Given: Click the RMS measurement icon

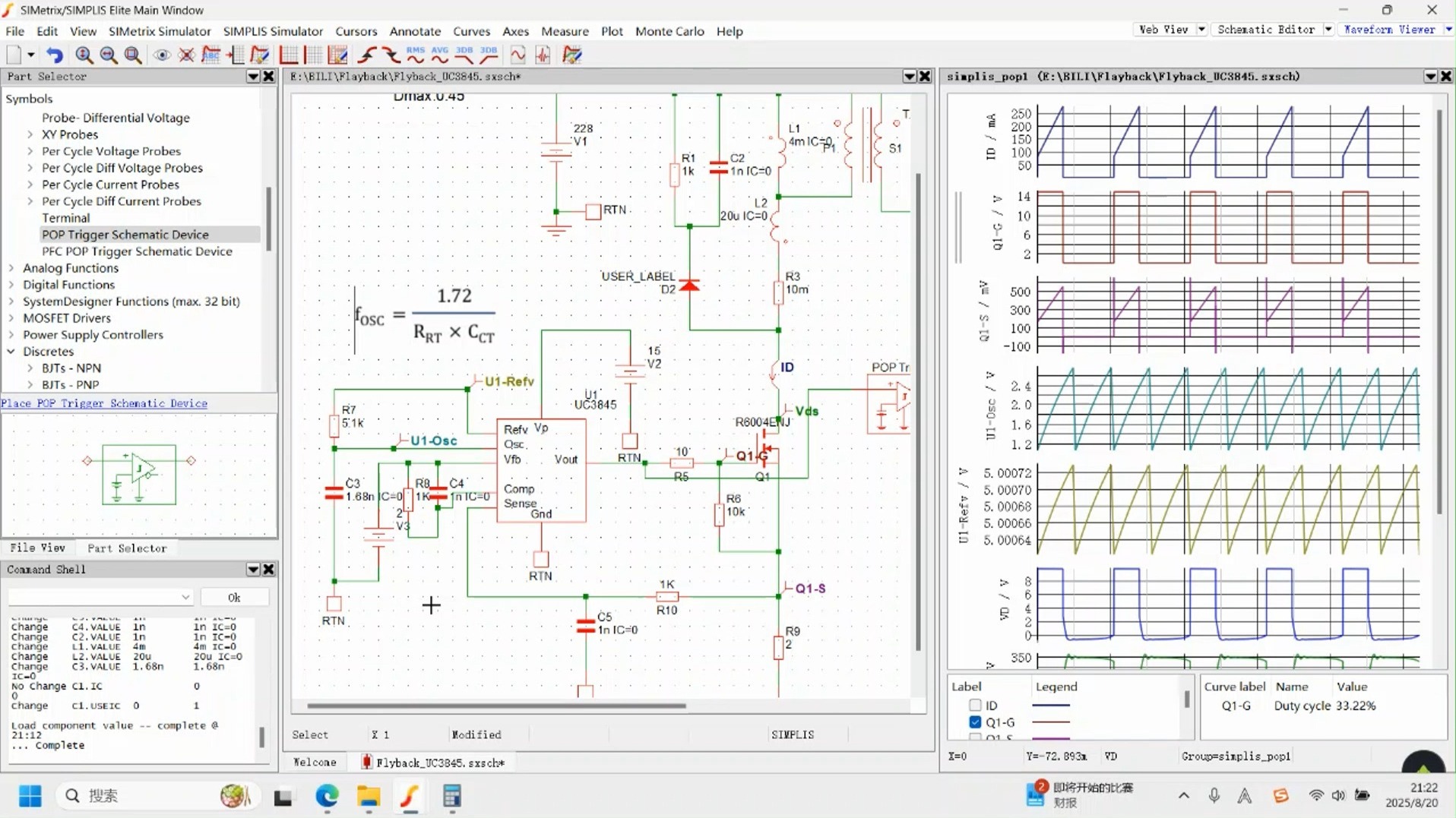Looking at the screenshot, I should (x=416, y=55).
